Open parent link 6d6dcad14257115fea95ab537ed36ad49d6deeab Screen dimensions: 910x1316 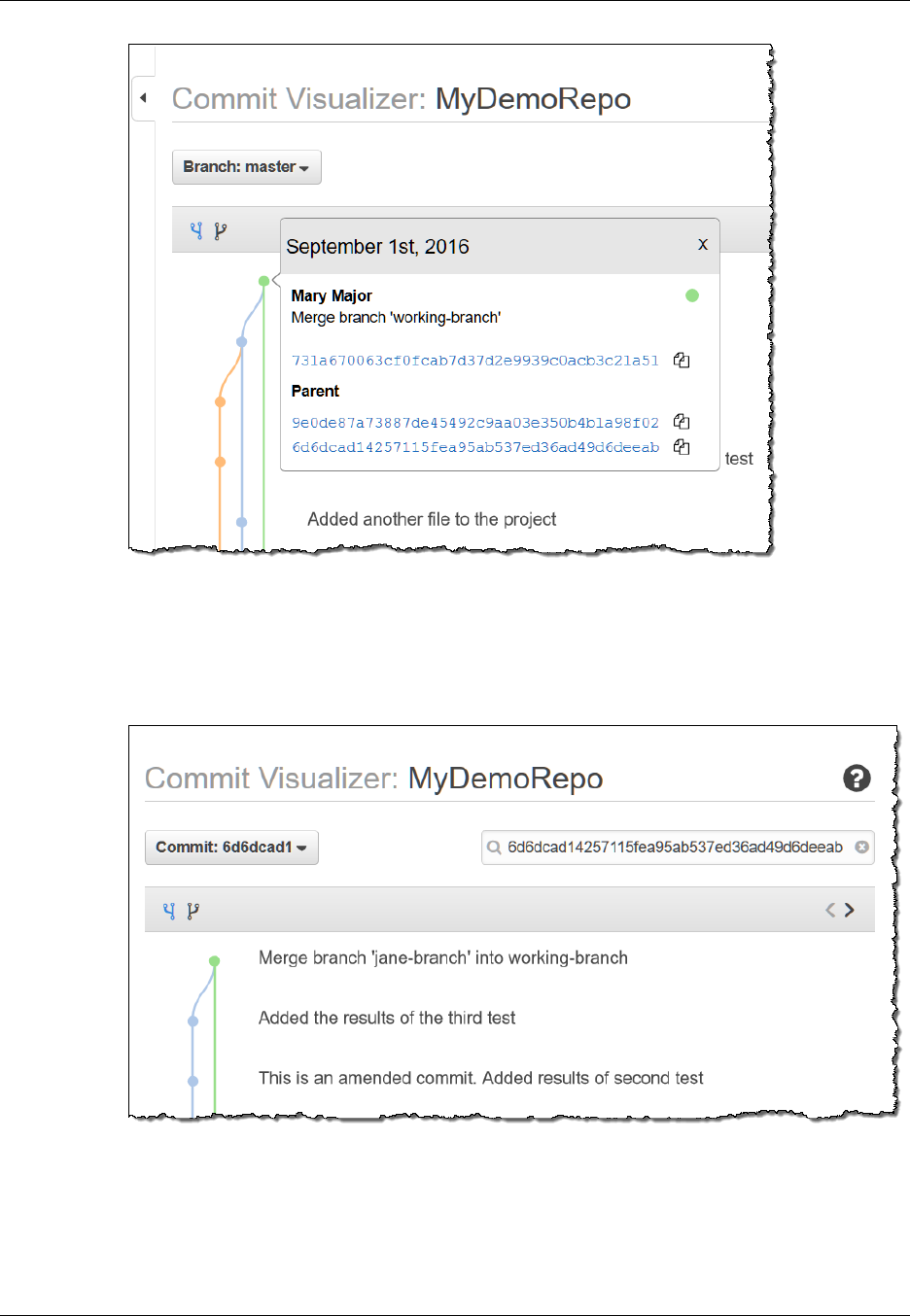click(475, 448)
